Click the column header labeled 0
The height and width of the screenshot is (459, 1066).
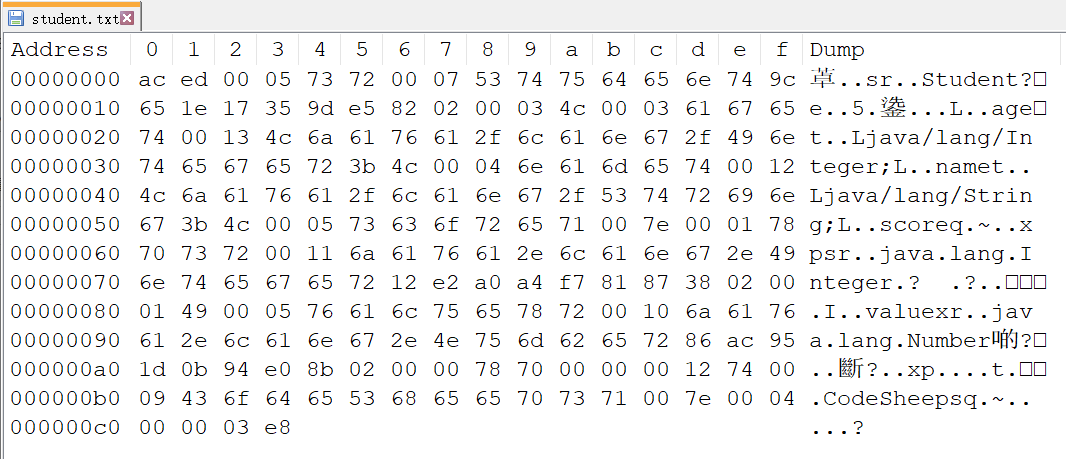(x=152, y=50)
